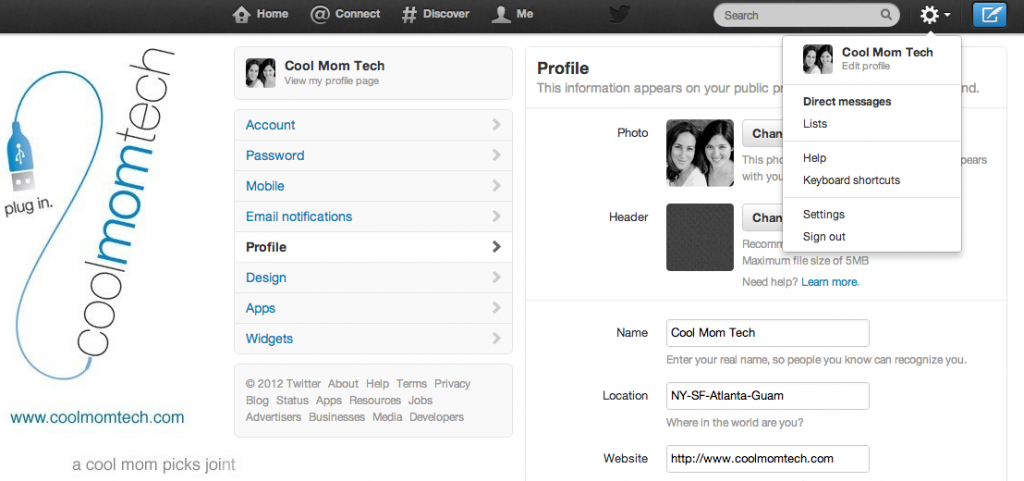The image size is (1024, 481).
Task: Click Change header button
Action: coord(763,217)
